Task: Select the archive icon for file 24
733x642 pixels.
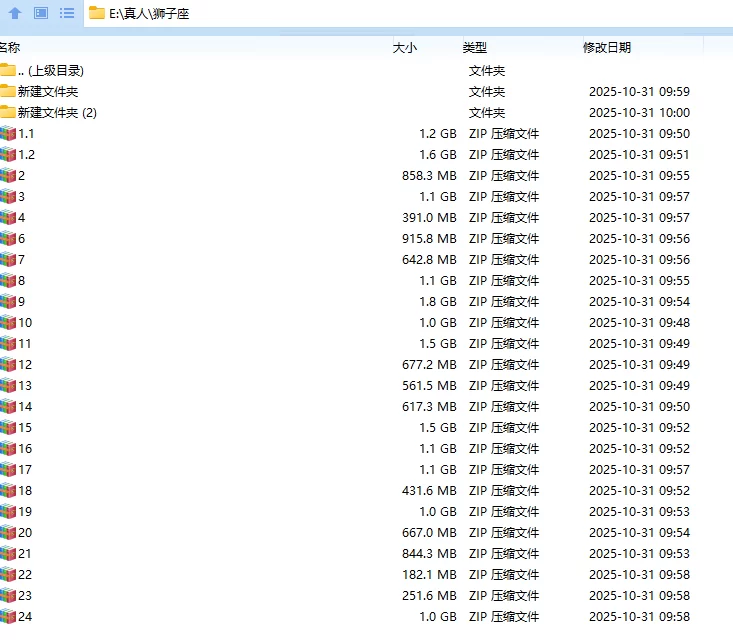Action: point(8,617)
